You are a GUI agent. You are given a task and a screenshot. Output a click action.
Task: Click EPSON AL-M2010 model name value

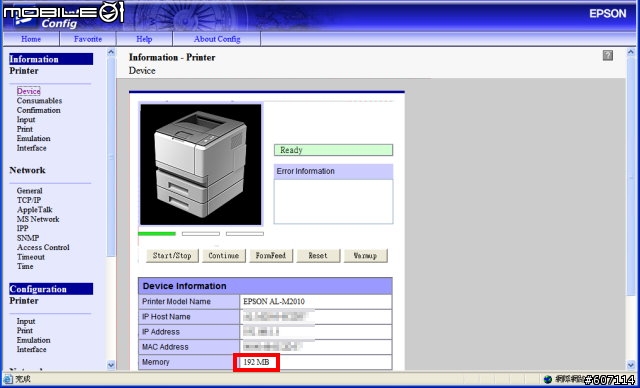pos(273,302)
